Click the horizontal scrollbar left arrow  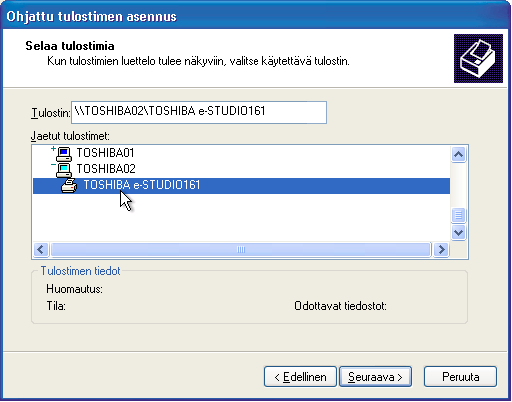(x=41, y=249)
